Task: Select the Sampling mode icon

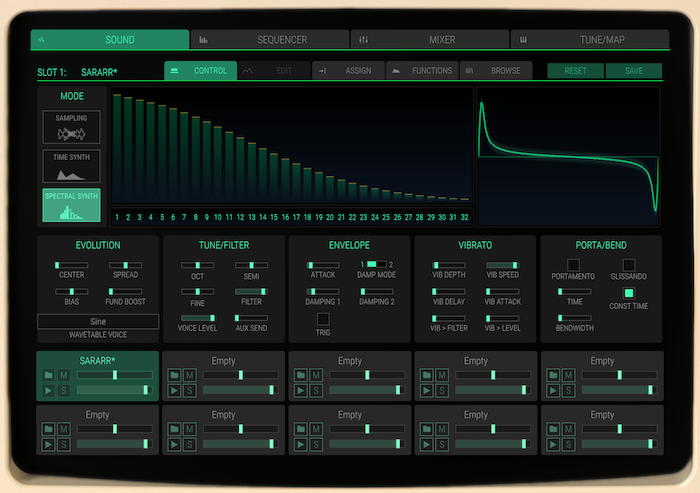Action: (71, 127)
